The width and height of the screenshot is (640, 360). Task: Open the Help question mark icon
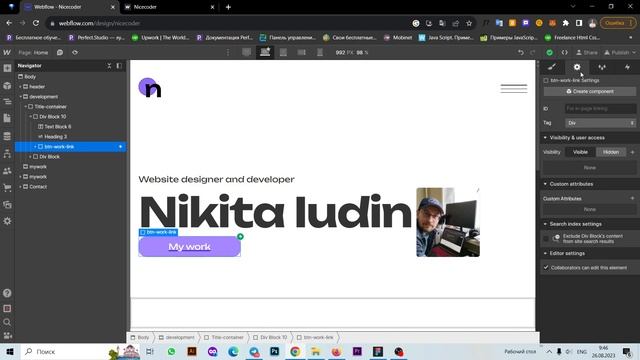(7, 293)
